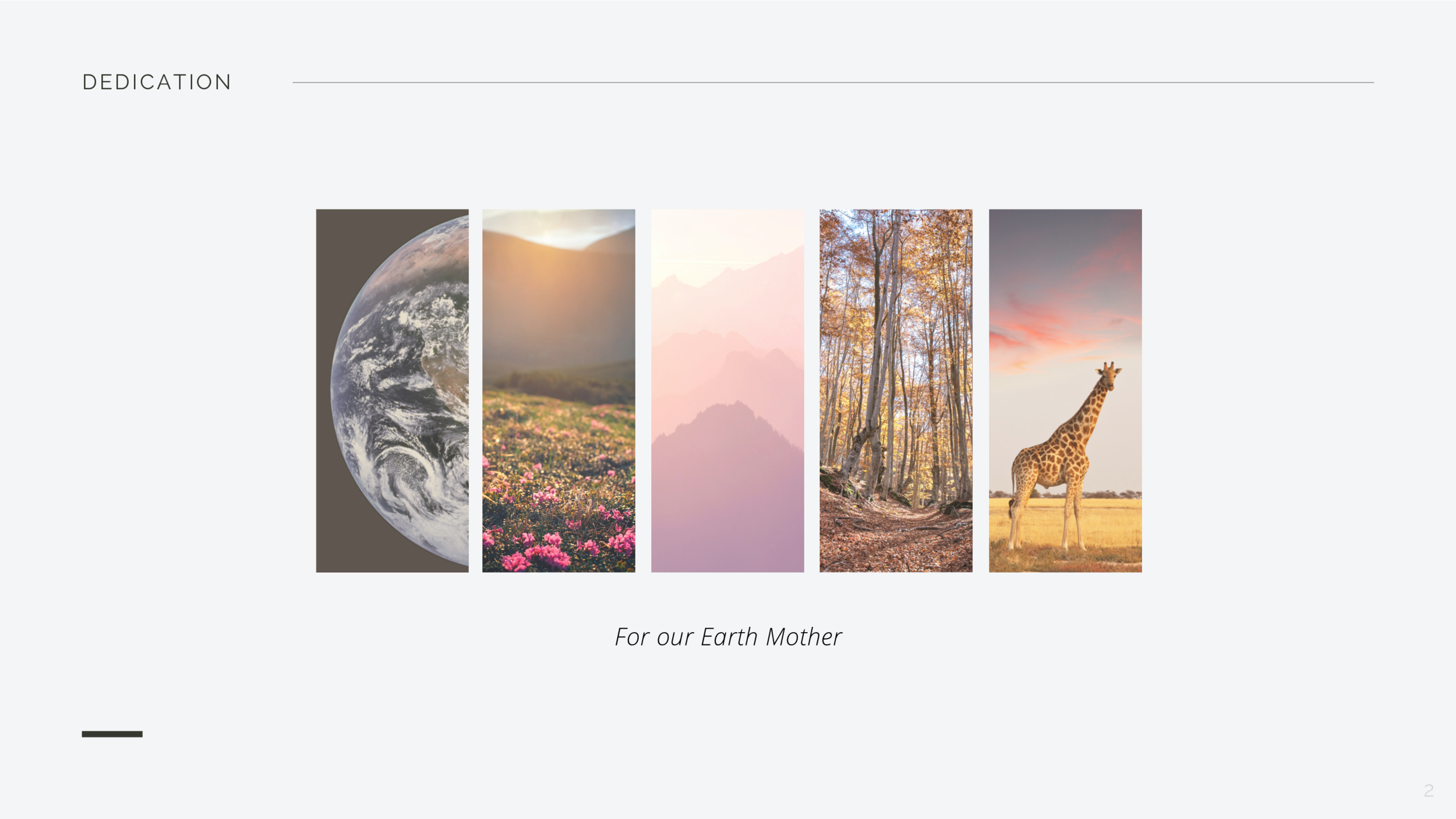This screenshot has width=1456, height=819.
Task: Select the pink misty mountains photo
Action: point(727,391)
